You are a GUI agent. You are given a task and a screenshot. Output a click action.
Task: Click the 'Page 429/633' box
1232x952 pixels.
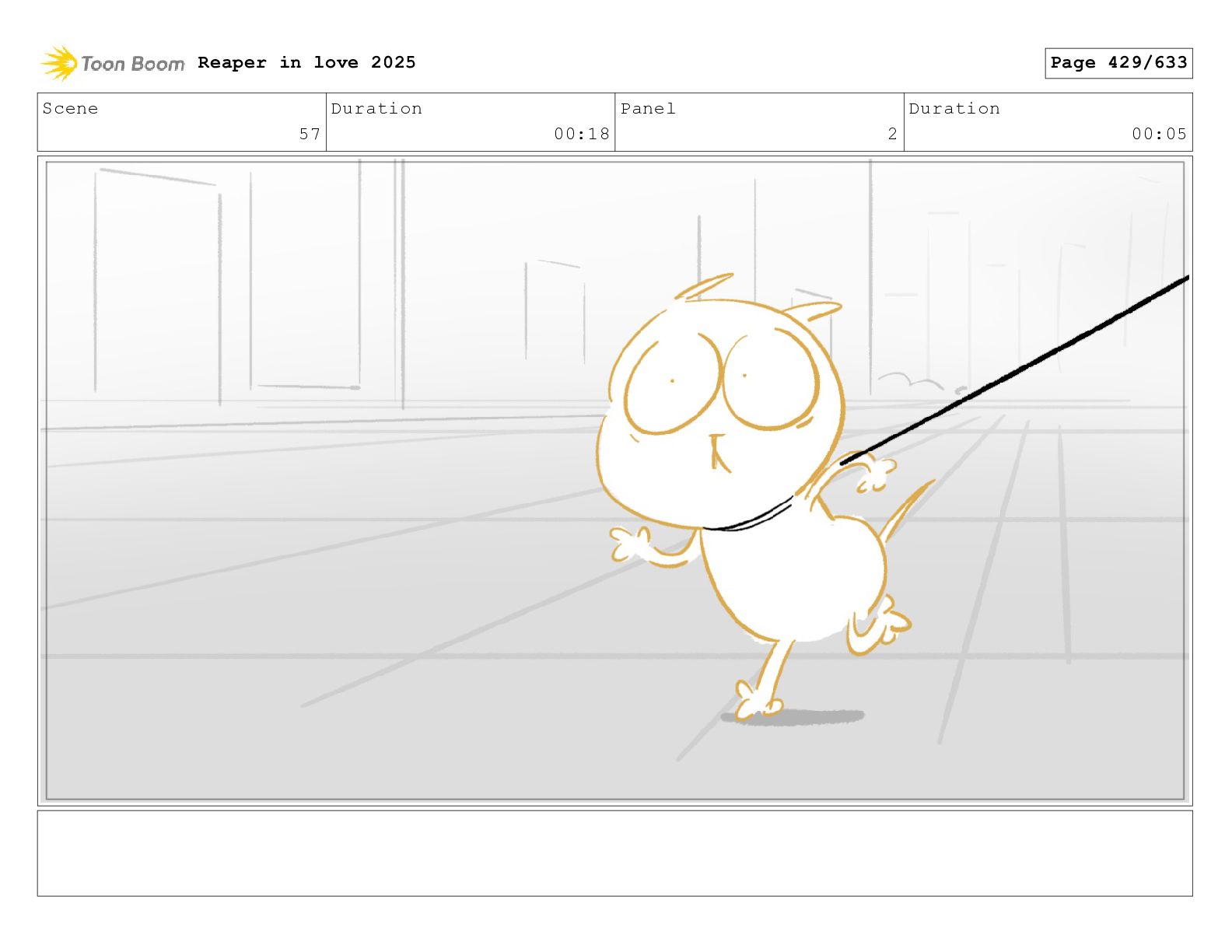pyautogui.click(x=1118, y=63)
